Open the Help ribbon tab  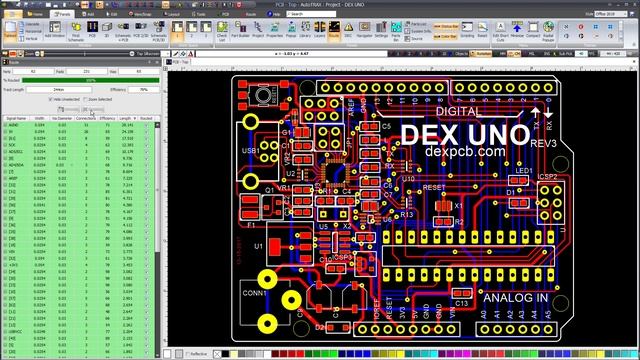click(x=274, y=14)
